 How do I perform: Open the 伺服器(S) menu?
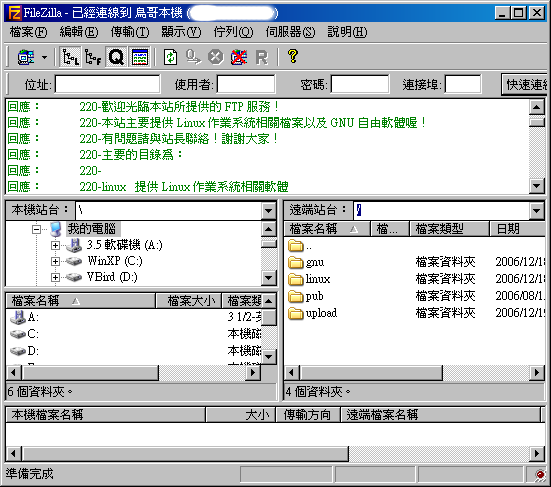click(290, 32)
